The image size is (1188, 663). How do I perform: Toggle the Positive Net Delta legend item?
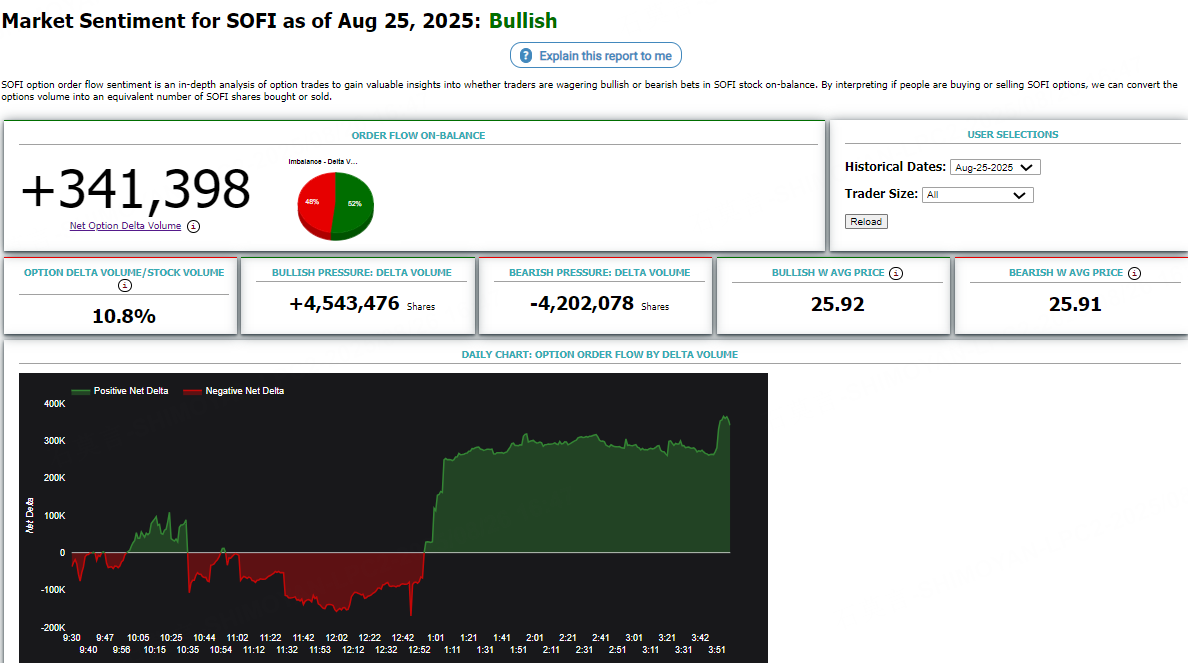coord(120,391)
